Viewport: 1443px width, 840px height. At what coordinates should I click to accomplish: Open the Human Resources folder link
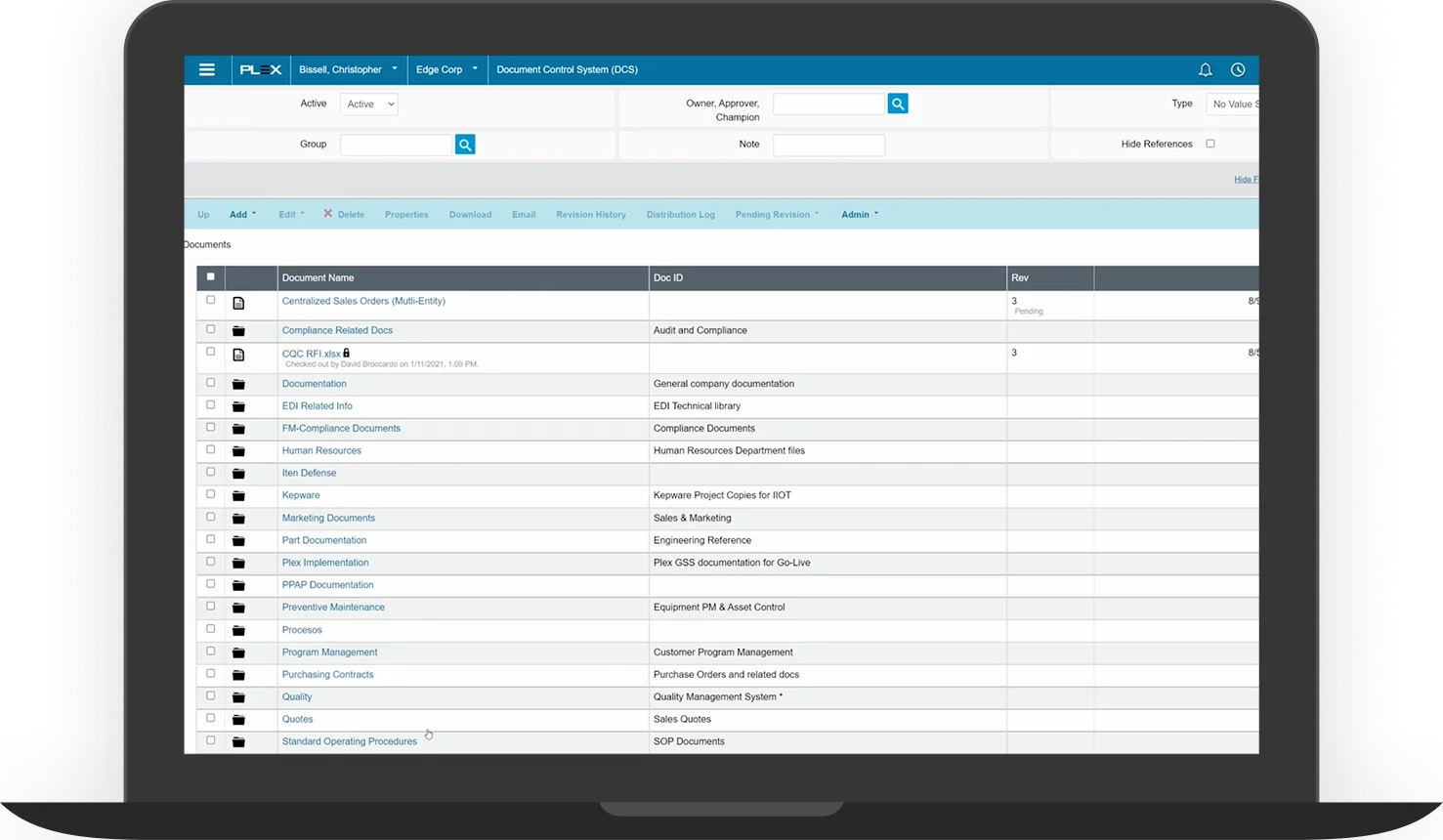321,450
